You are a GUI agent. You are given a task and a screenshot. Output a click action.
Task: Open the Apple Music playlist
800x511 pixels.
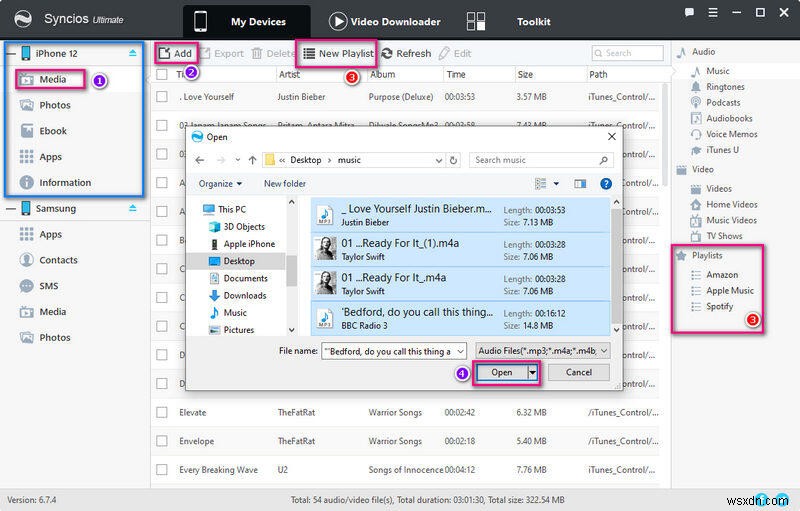click(x=729, y=291)
